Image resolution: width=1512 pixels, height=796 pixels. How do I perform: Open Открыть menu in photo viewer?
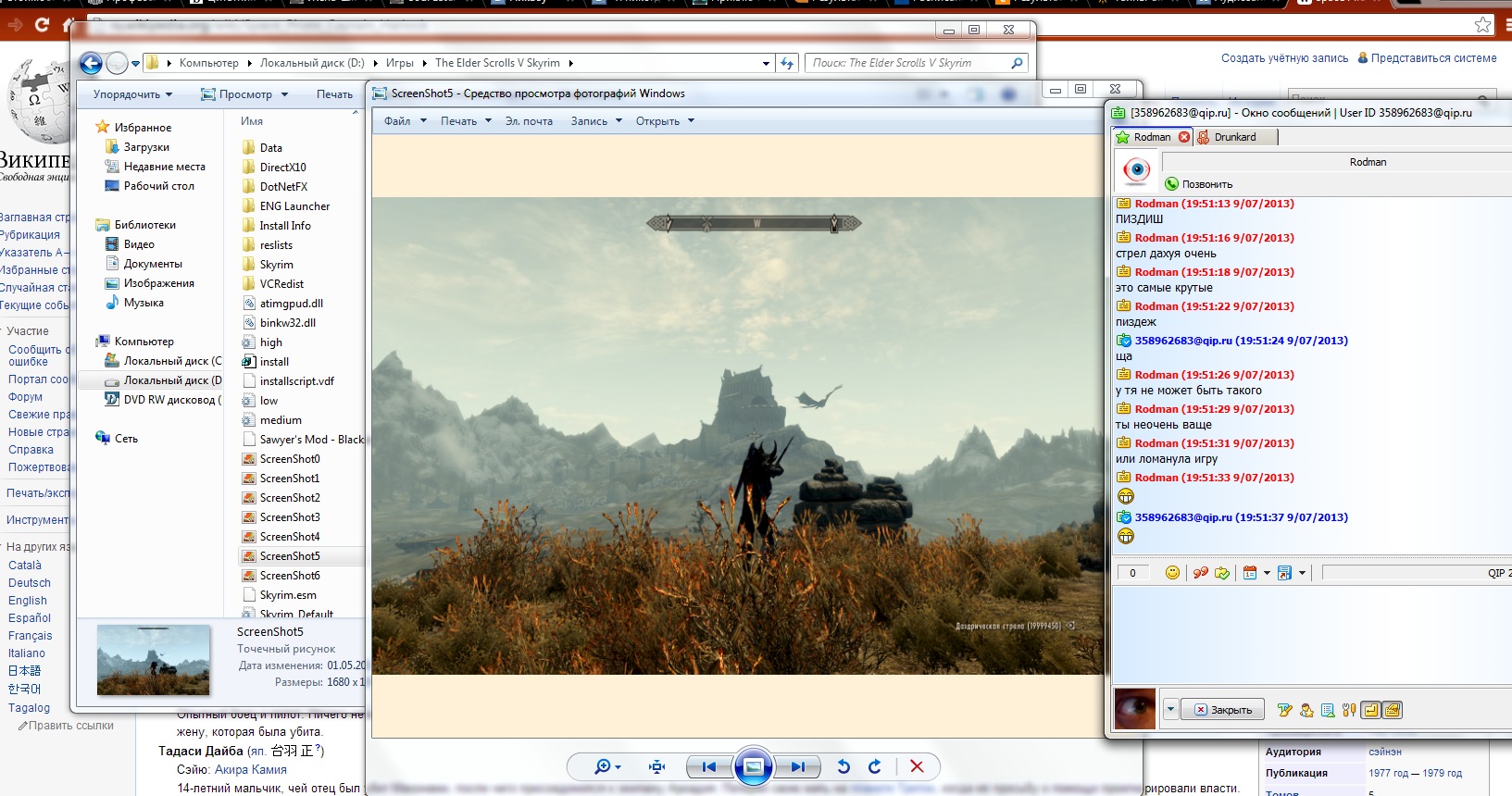(665, 121)
